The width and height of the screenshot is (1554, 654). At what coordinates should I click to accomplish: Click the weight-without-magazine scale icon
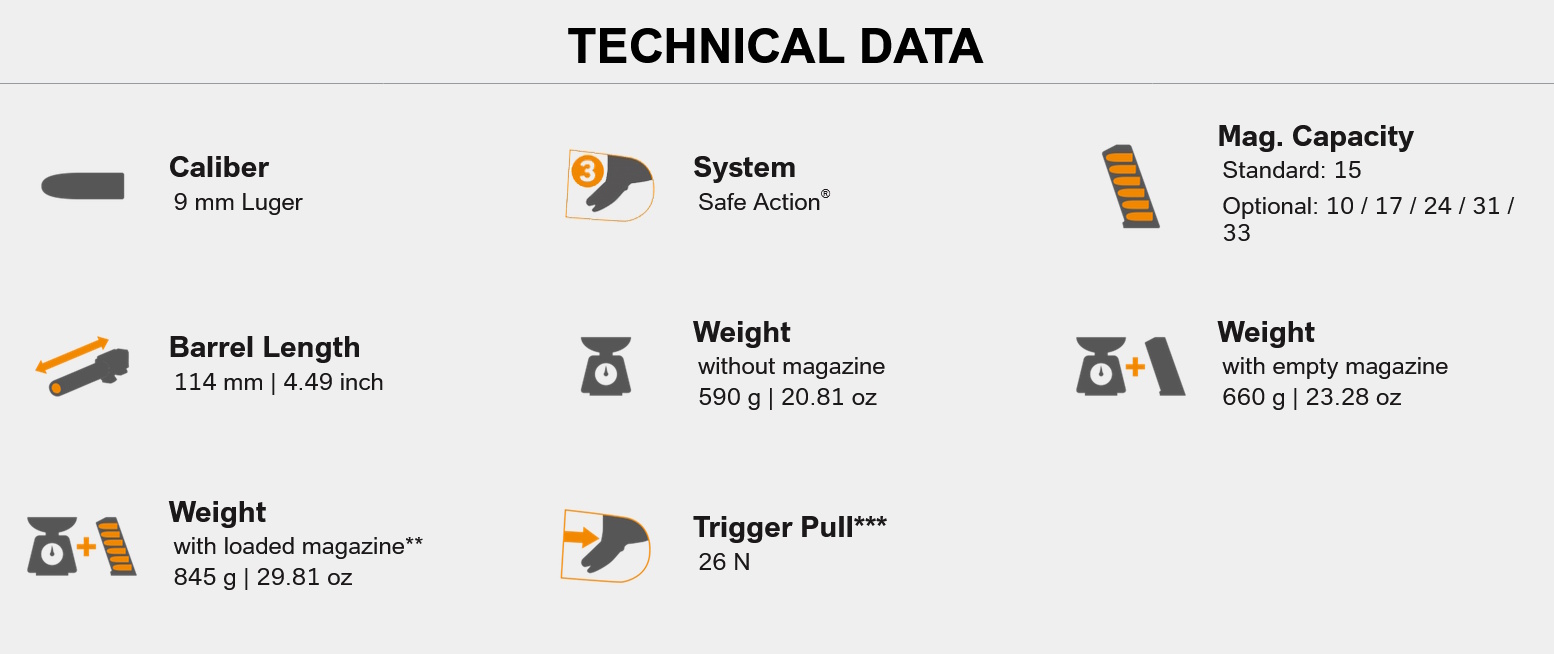[x=605, y=365]
